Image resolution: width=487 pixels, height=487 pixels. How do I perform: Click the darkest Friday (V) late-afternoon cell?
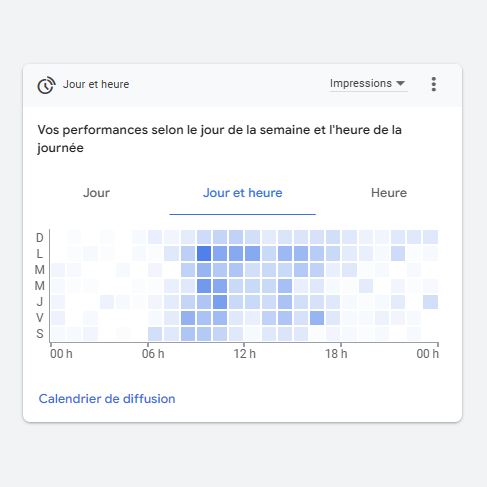click(x=317, y=318)
